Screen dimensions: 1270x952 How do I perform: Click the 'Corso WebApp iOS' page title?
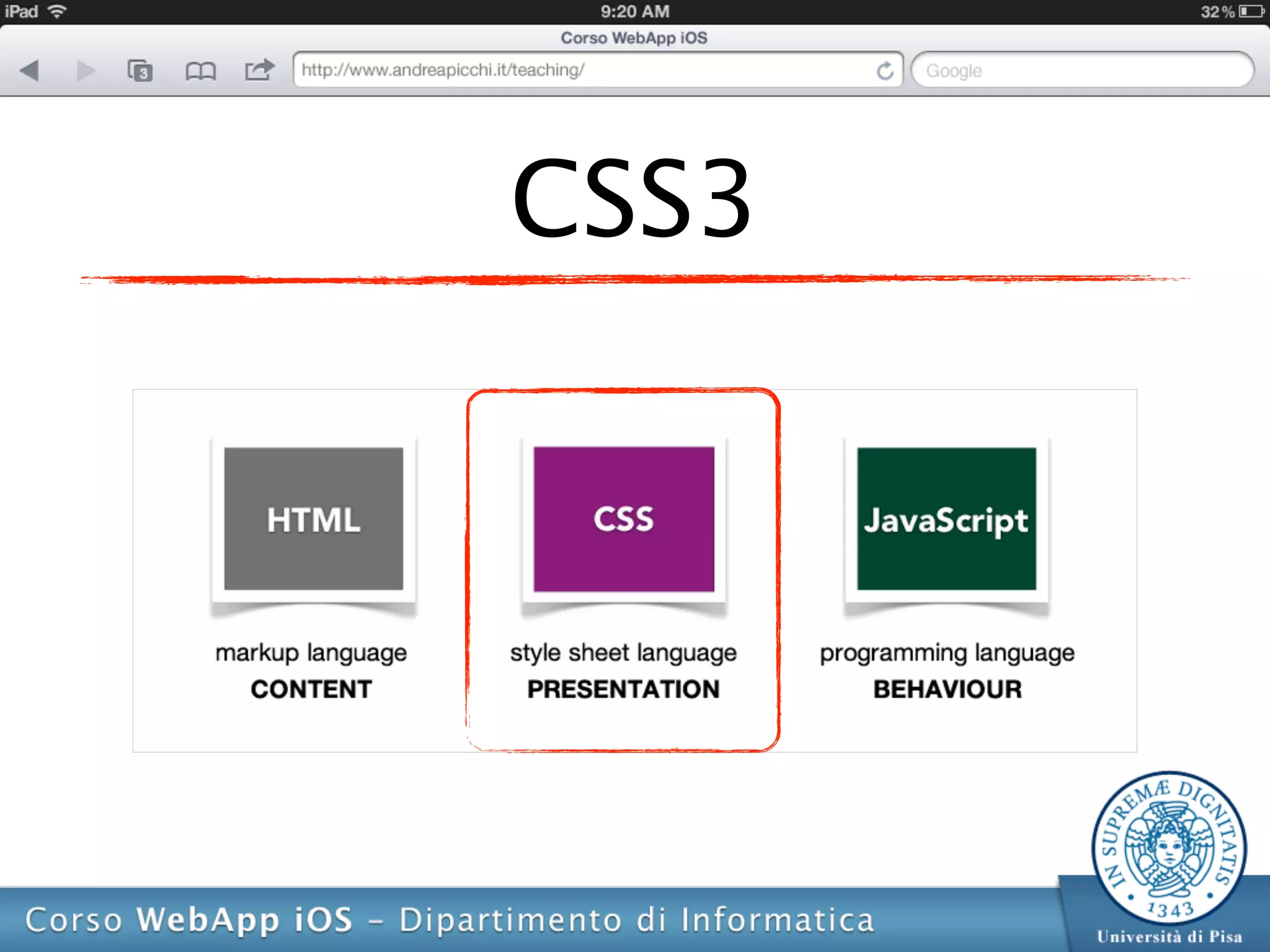pyautogui.click(x=634, y=38)
